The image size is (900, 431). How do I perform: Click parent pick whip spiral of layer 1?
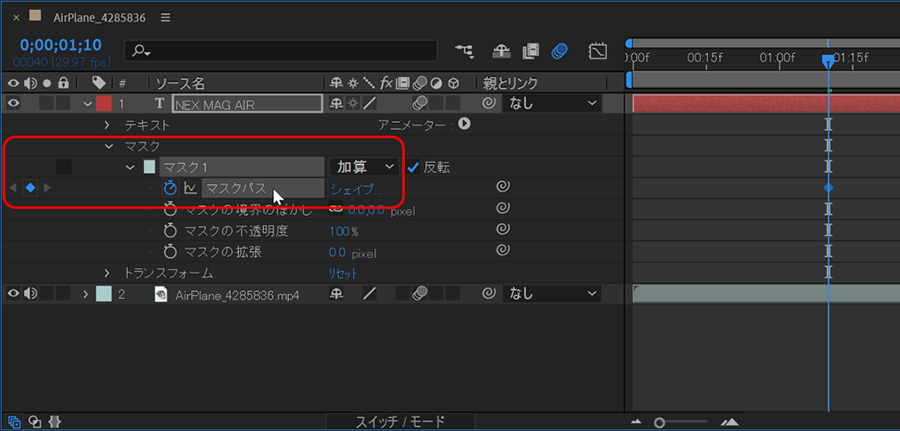point(489,103)
